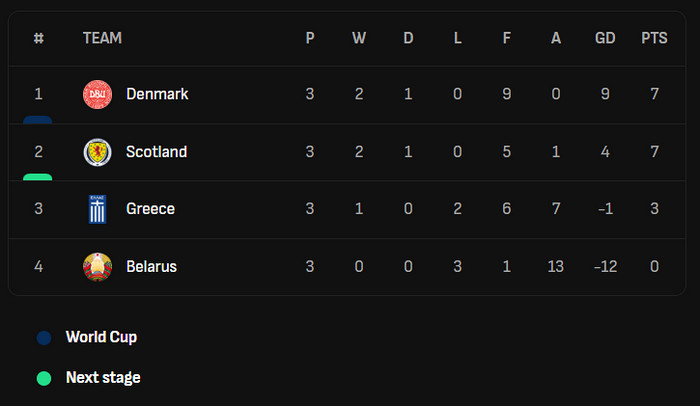700x406 pixels.
Task: Click the Denmark team crest icon
Action: 97,94
